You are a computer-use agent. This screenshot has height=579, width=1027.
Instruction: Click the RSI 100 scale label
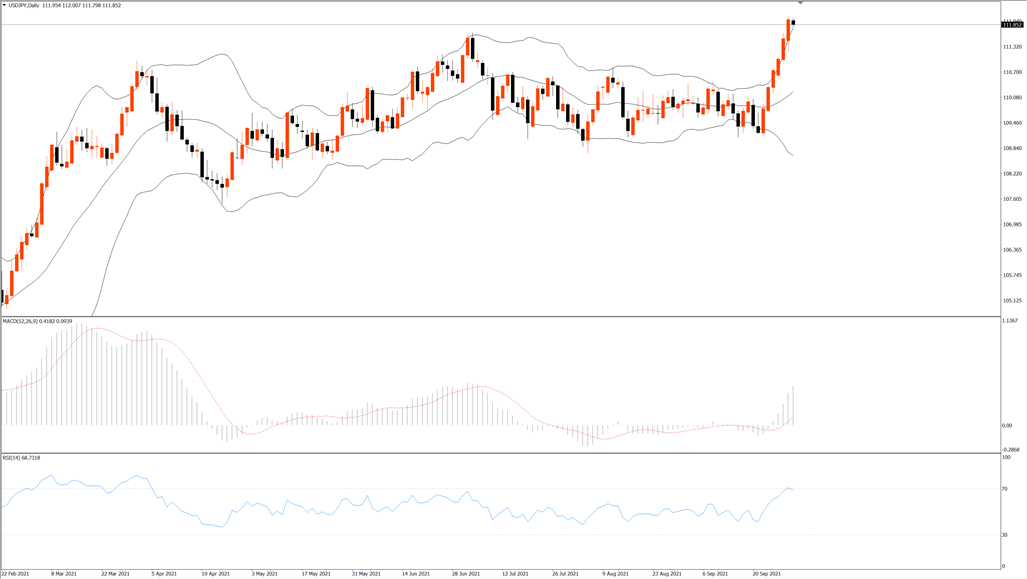tap(1006, 457)
